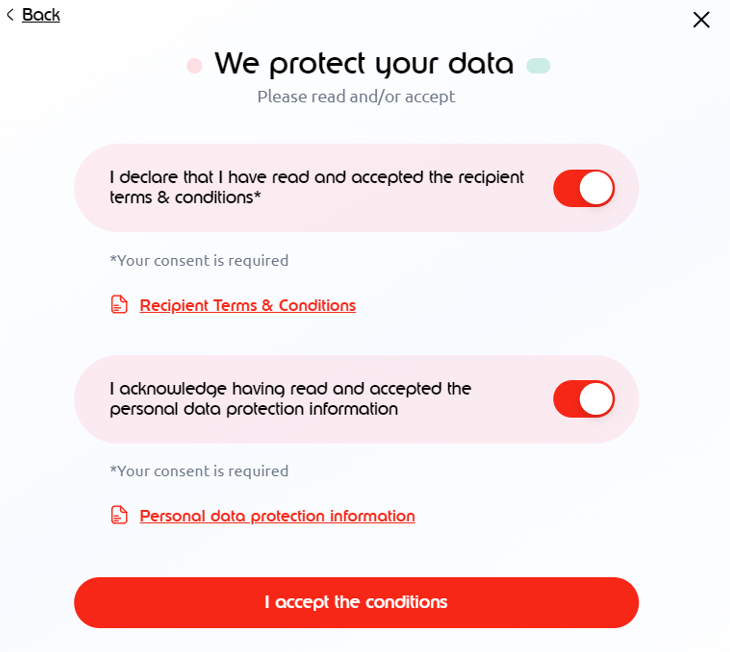
Task: Click the pink dot left of the heading
Action: coord(194,66)
